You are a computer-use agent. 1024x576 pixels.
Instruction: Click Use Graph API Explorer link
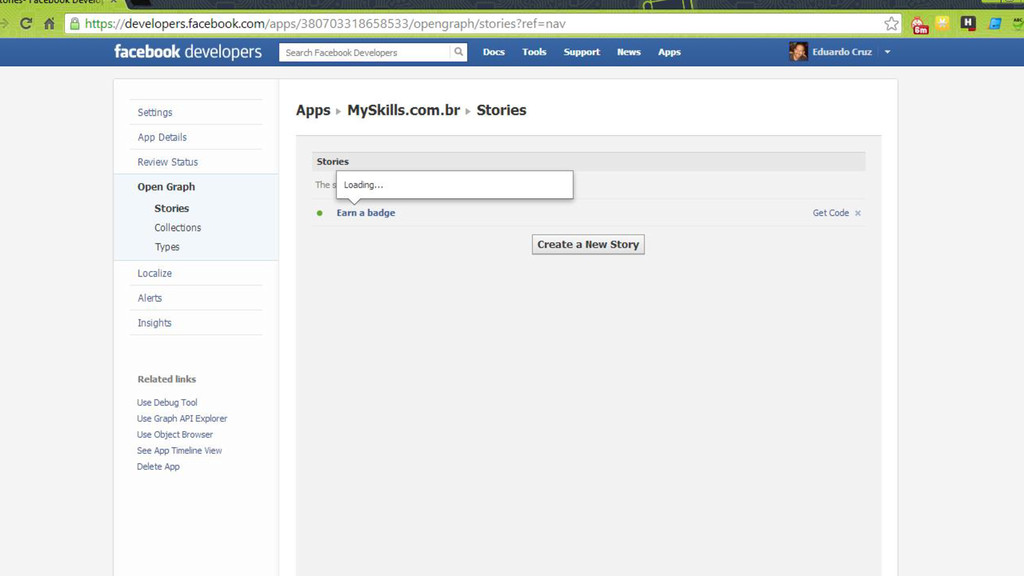[x=182, y=419]
